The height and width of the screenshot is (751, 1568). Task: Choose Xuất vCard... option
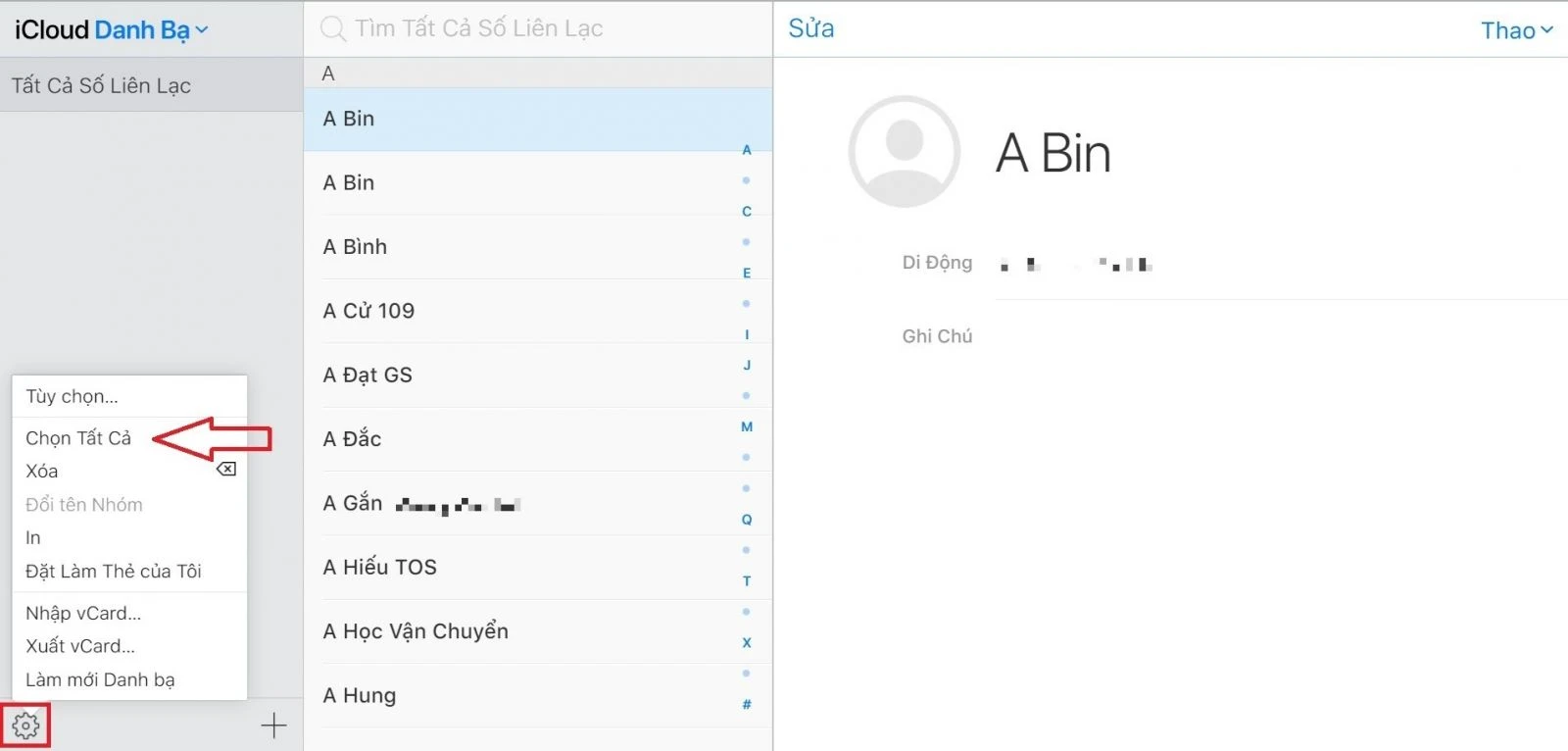[x=80, y=646]
